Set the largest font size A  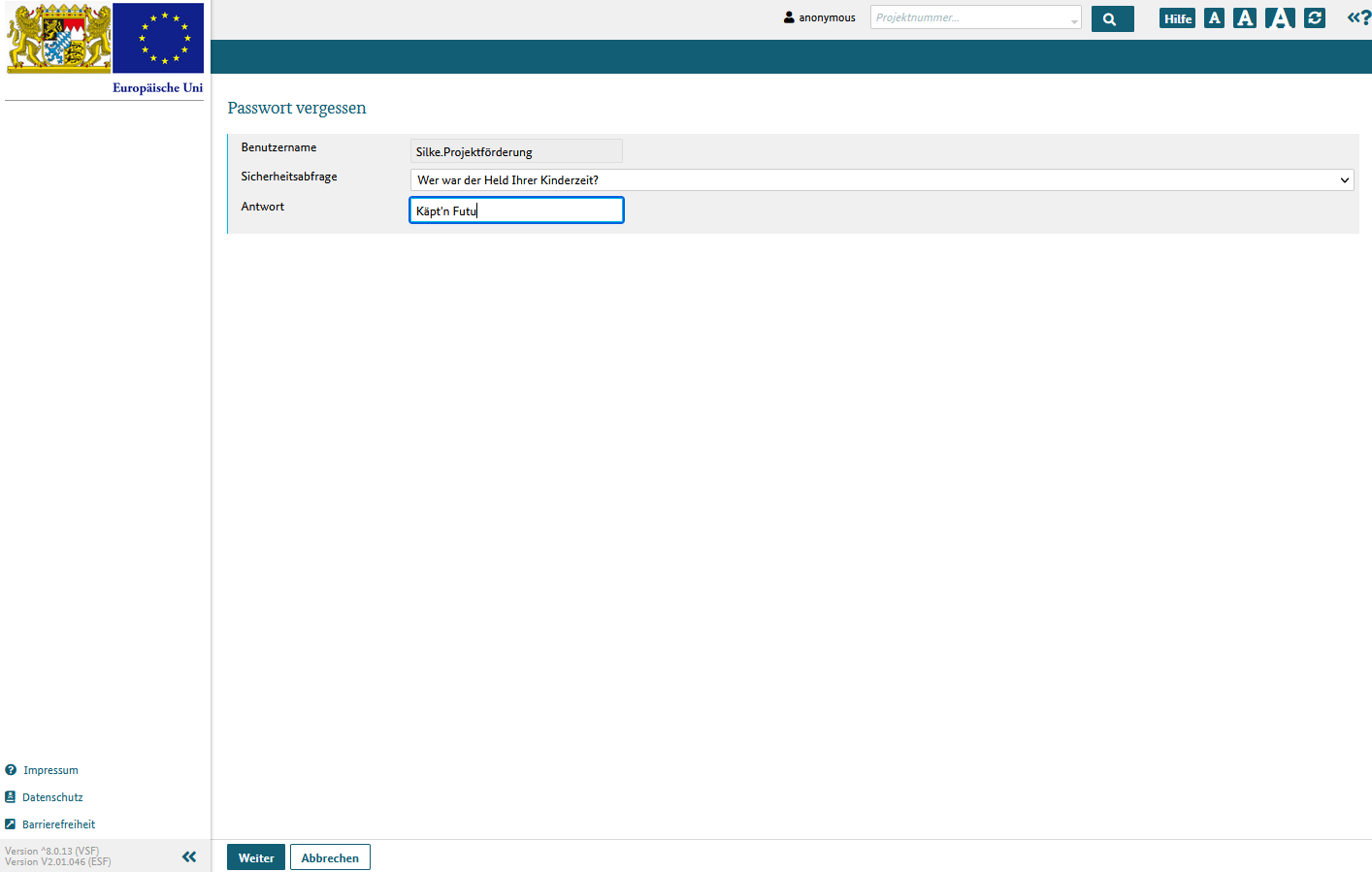(1280, 18)
